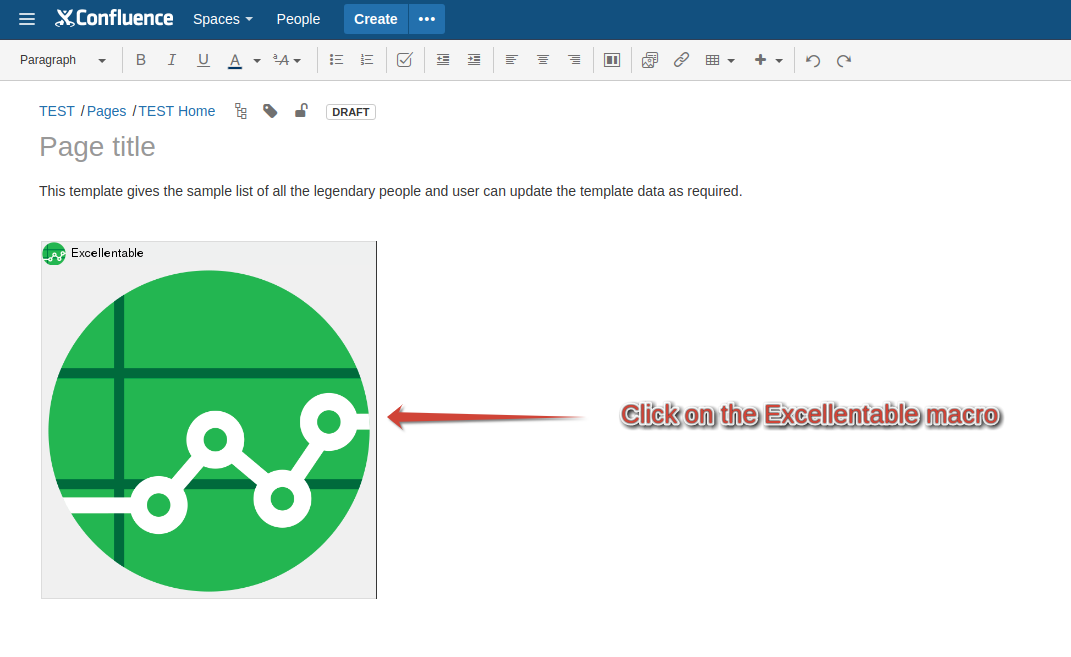The image size is (1071, 657).
Task: Align text center
Action: pyautogui.click(x=543, y=60)
